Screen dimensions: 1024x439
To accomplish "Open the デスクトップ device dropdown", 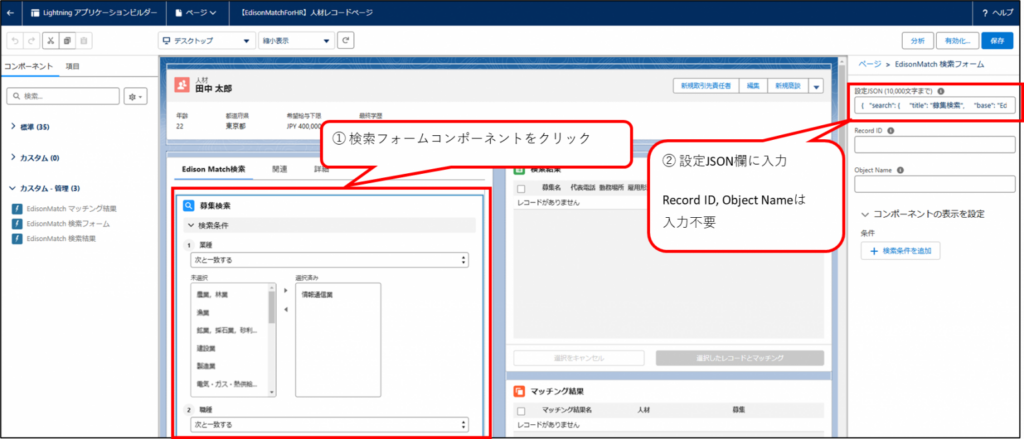I will [x=206, y=41].
